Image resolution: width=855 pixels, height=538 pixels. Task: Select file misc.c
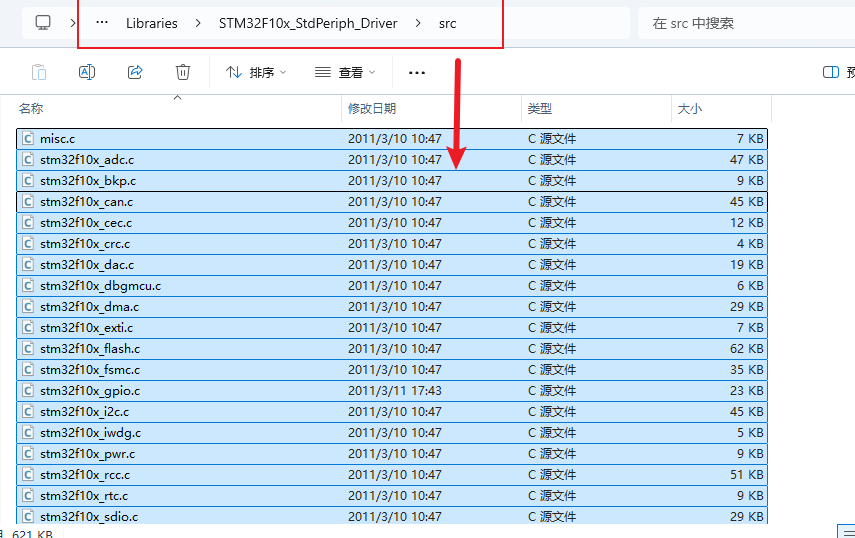392,138
